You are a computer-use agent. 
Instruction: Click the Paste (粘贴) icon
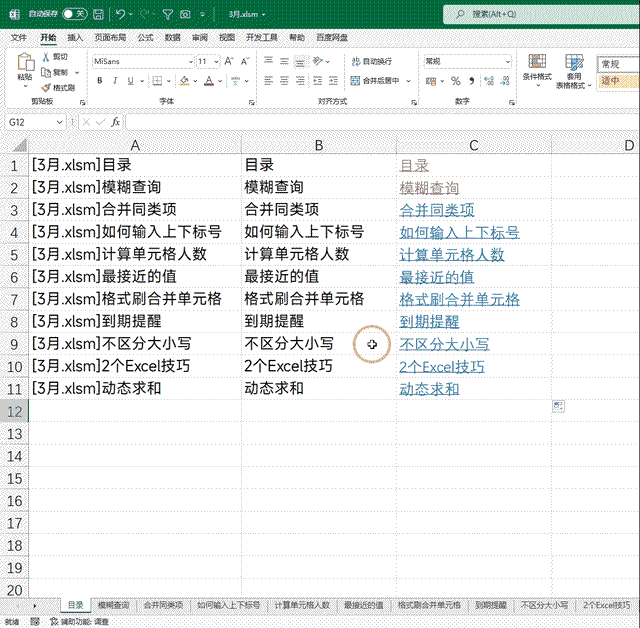click(24, 70)
